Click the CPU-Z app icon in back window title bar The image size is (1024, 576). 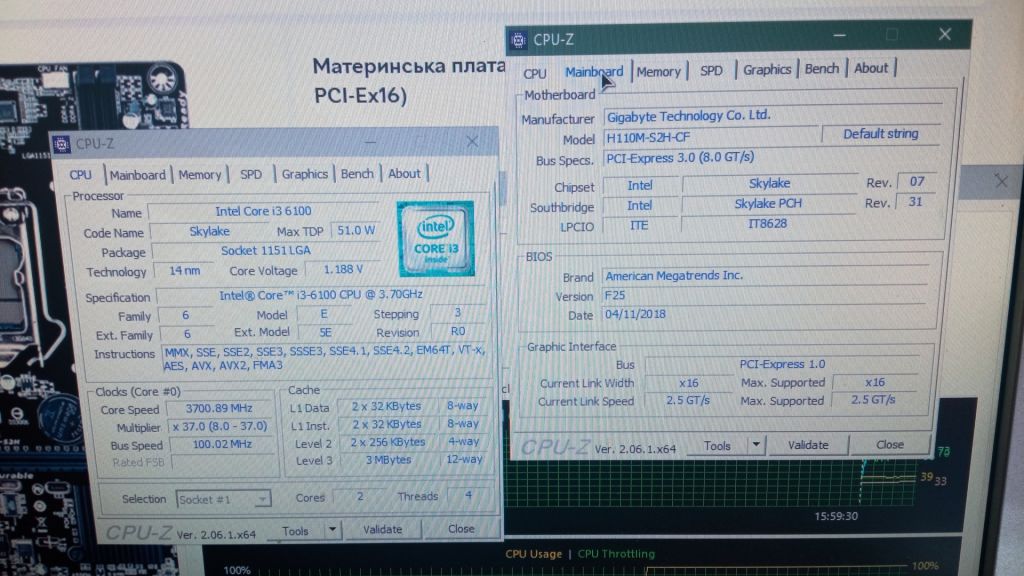click(x=61, y=144)
